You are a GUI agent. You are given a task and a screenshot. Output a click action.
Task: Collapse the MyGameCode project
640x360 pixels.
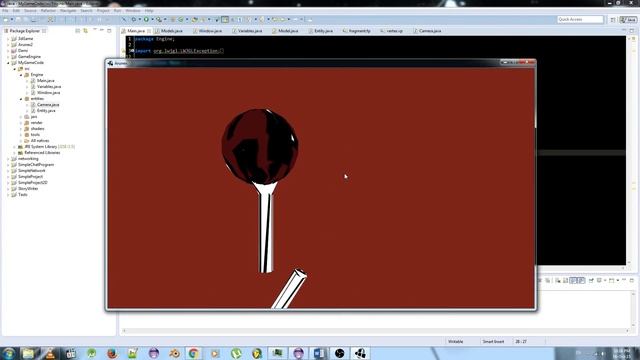(x=8, y=63)
